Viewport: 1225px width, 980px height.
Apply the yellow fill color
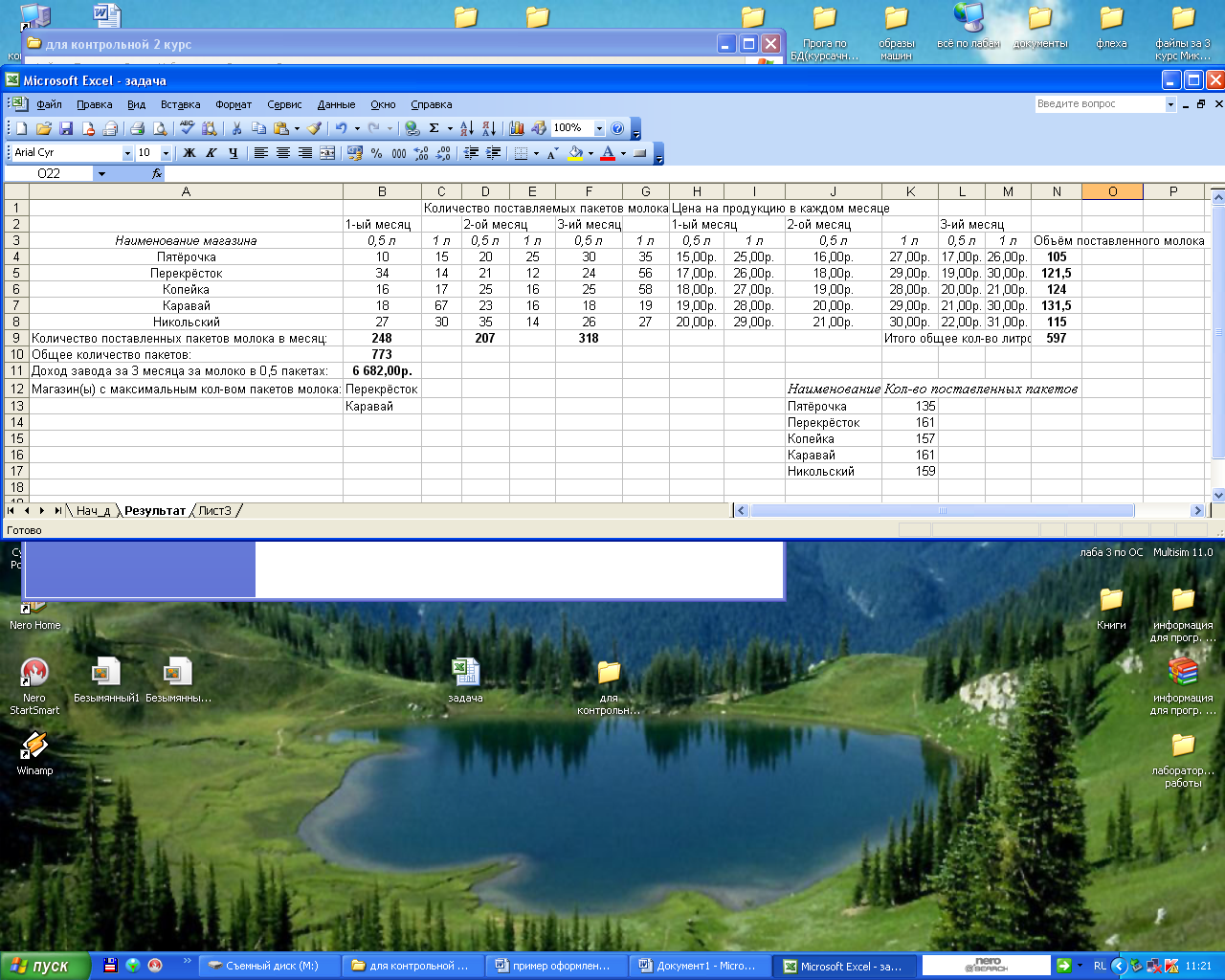(575, 153)
